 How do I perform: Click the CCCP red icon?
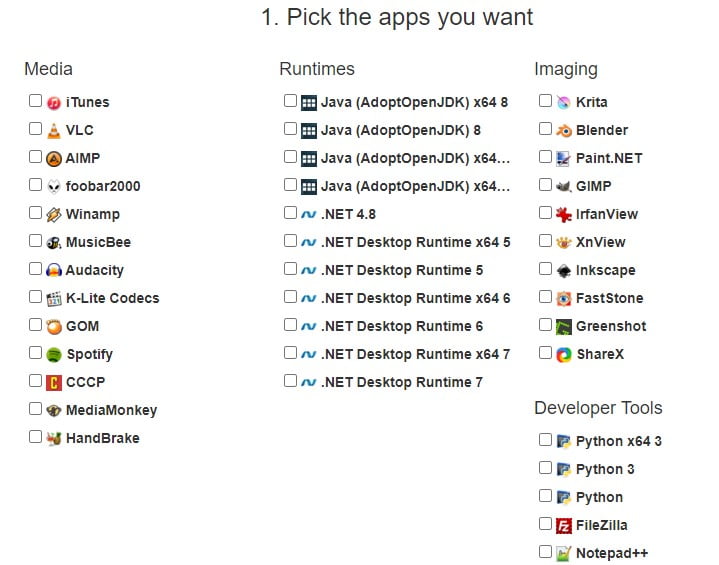point(54,382)
